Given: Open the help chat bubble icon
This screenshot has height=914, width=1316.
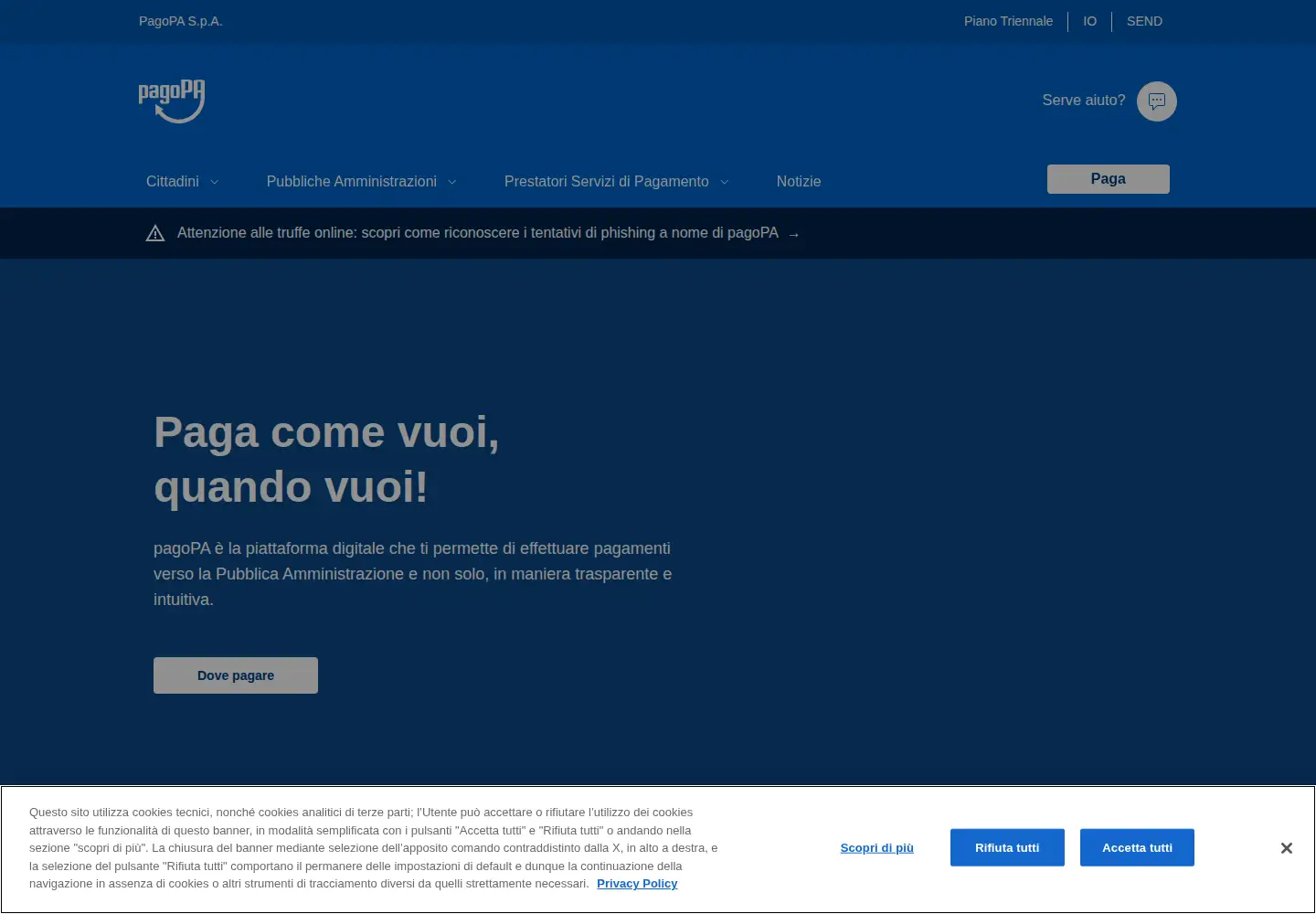Looking at the screenshot, I should tap(1157, 101).
